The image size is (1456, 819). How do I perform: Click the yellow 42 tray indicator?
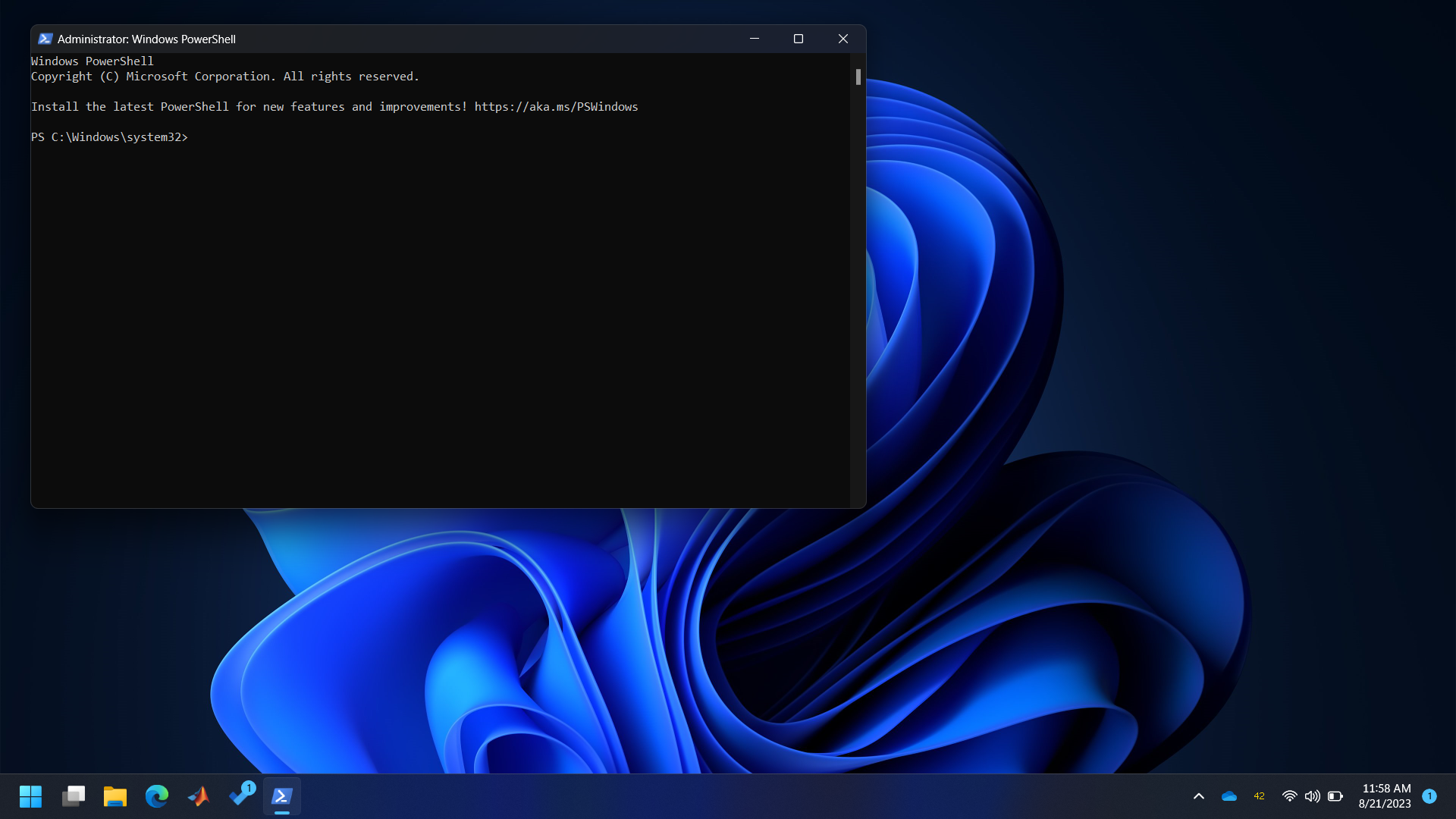click(1259, 796)
